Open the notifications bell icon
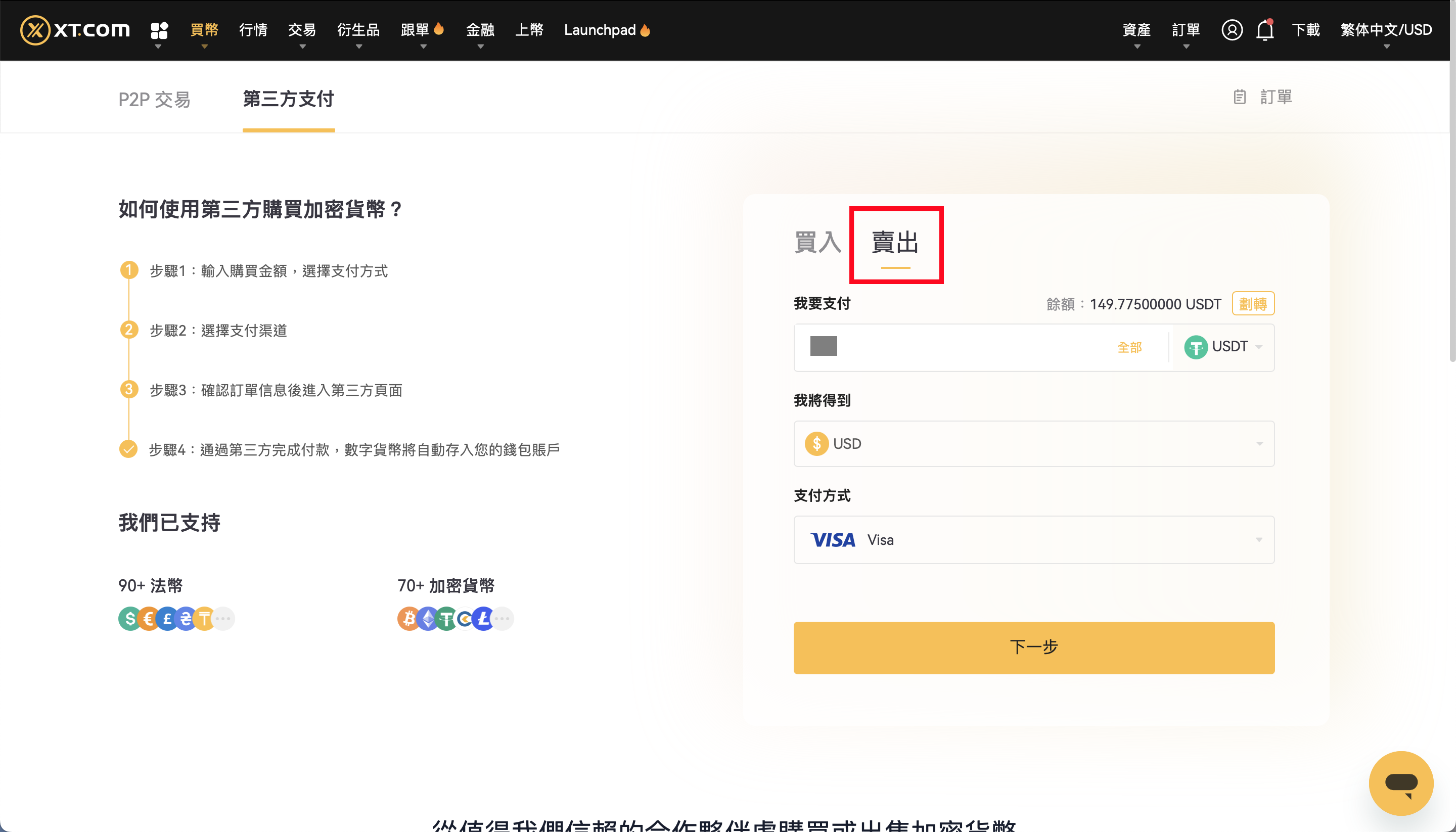This screenshot has width=1456, height=832. pyautogui.click(x=1265, y=30)
